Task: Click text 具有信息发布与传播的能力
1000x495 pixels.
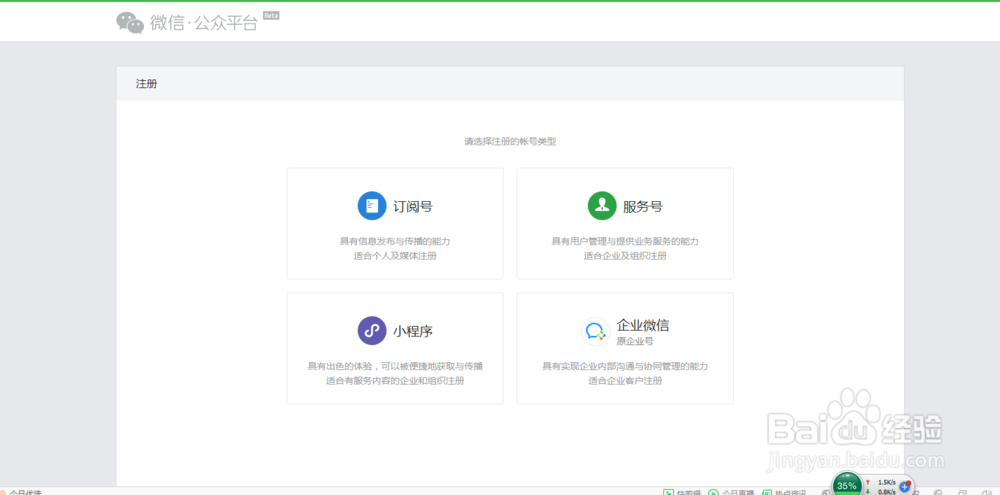Action: [395, 242]
